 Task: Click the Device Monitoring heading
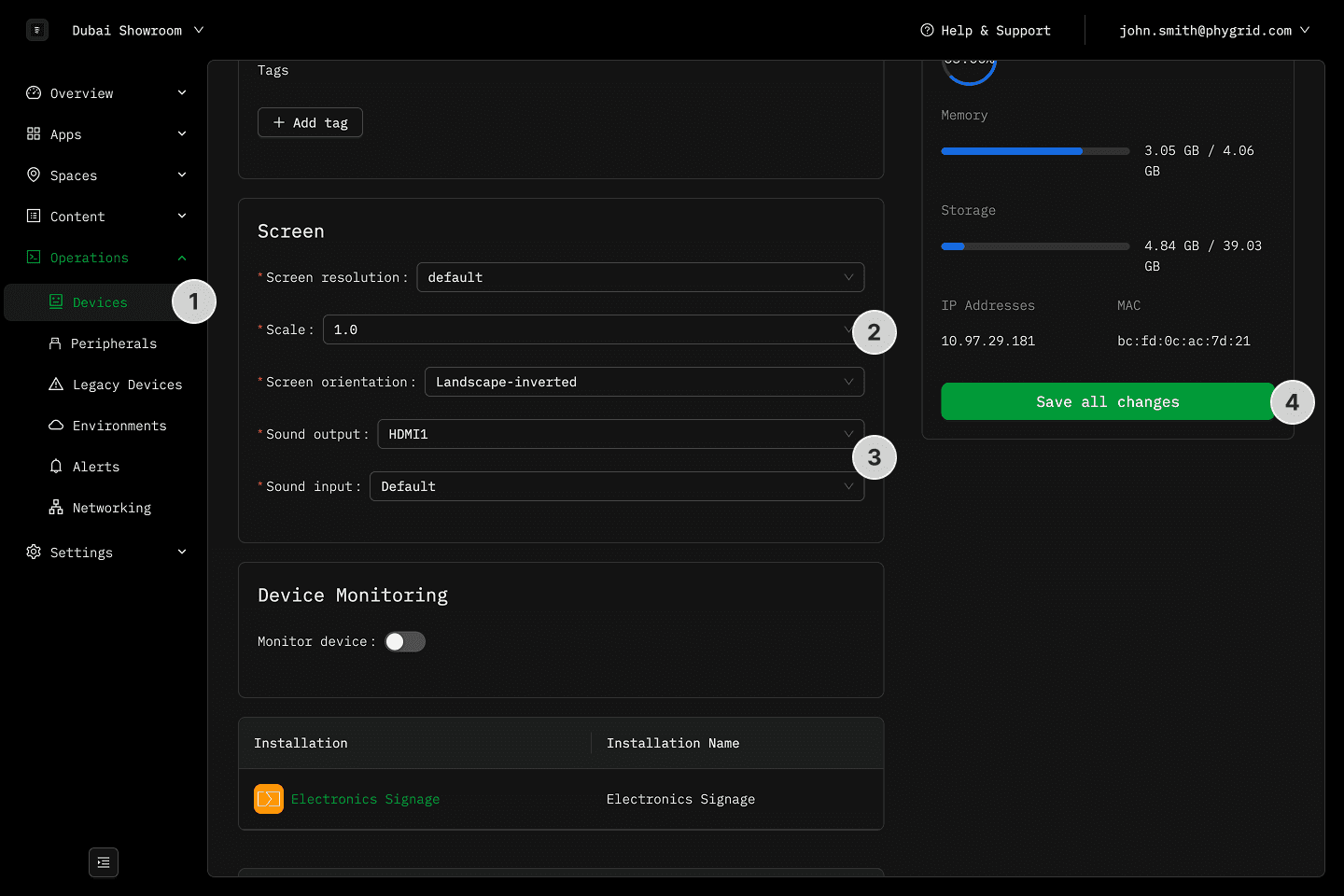click(x=353, y=595)
